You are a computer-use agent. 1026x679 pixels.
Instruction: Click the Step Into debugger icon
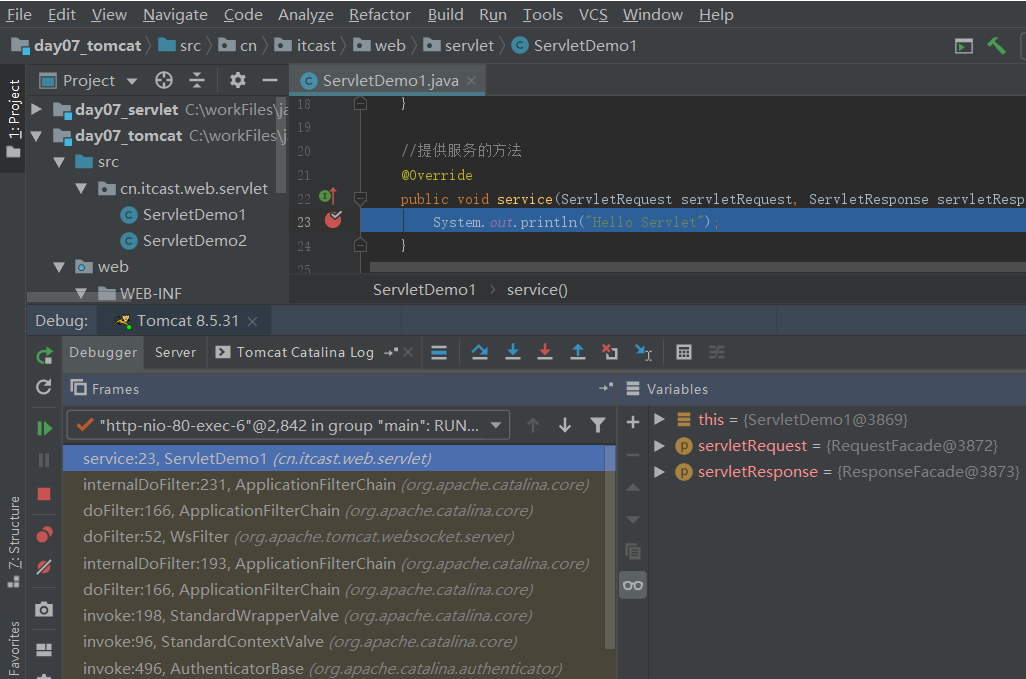click(x=513, y=352)
